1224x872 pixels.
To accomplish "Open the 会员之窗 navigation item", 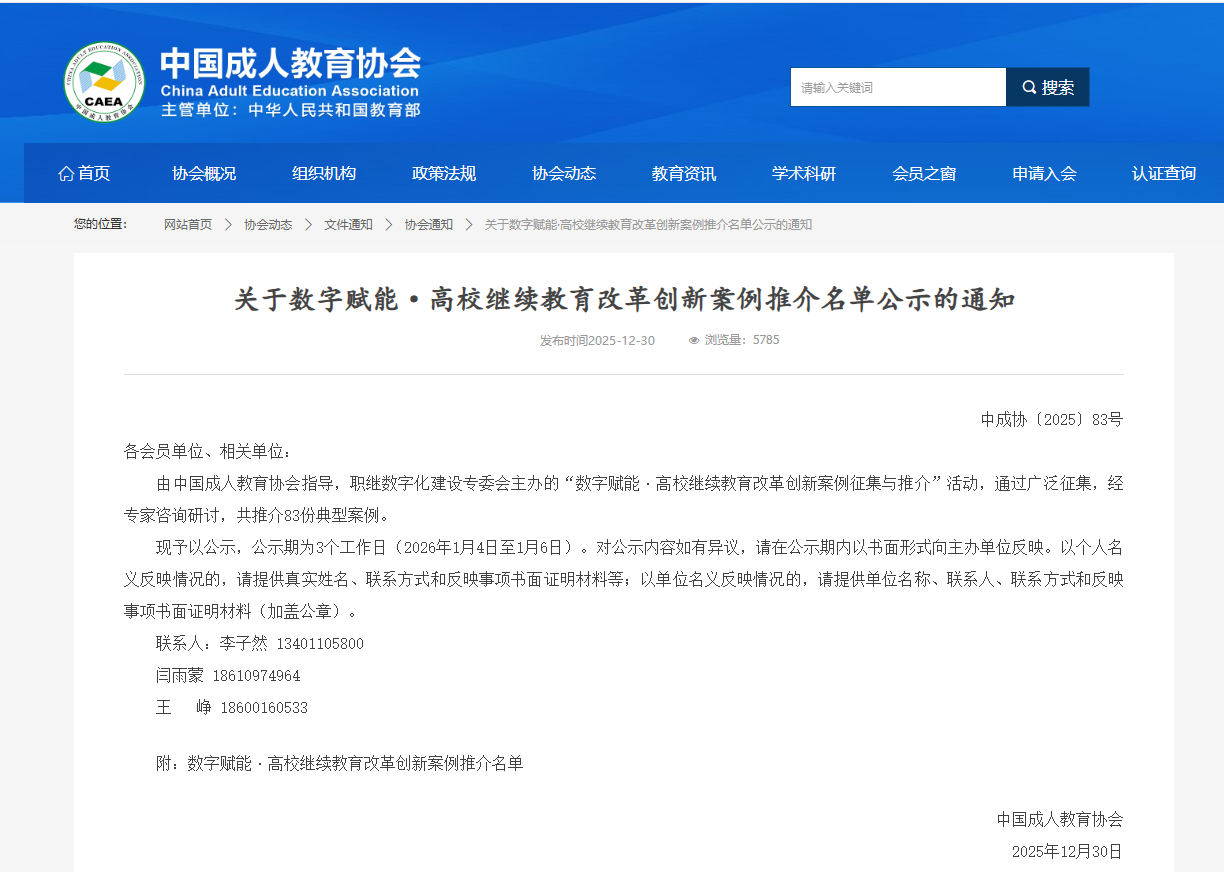I will (x=924, y=173).
